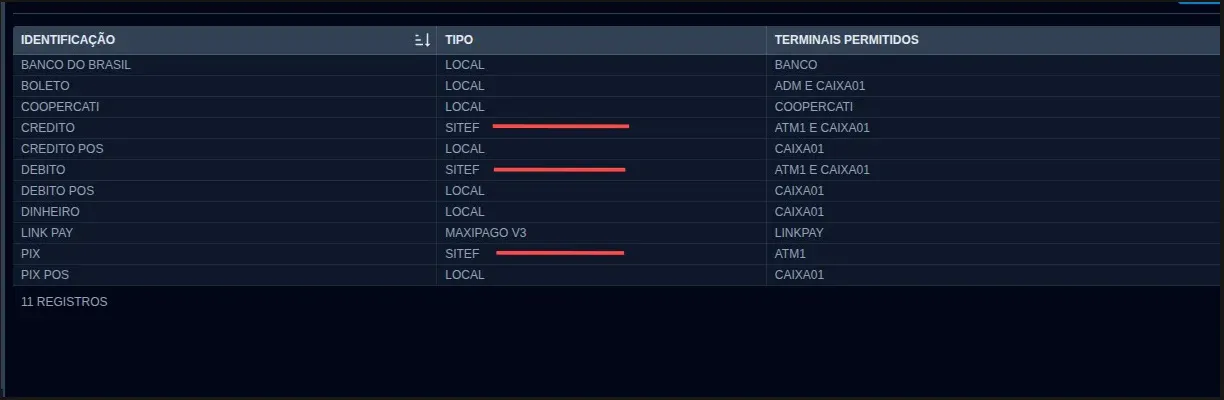Select the BOLETO payment row

click(x=45, y=86)
